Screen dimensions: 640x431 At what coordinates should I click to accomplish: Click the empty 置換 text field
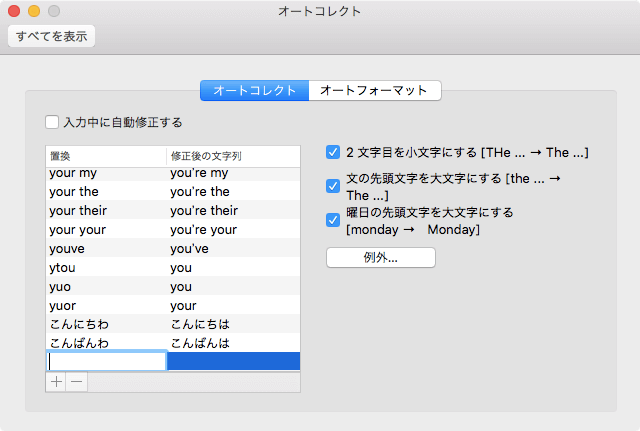pyautogui.click(x=106, y=361)
